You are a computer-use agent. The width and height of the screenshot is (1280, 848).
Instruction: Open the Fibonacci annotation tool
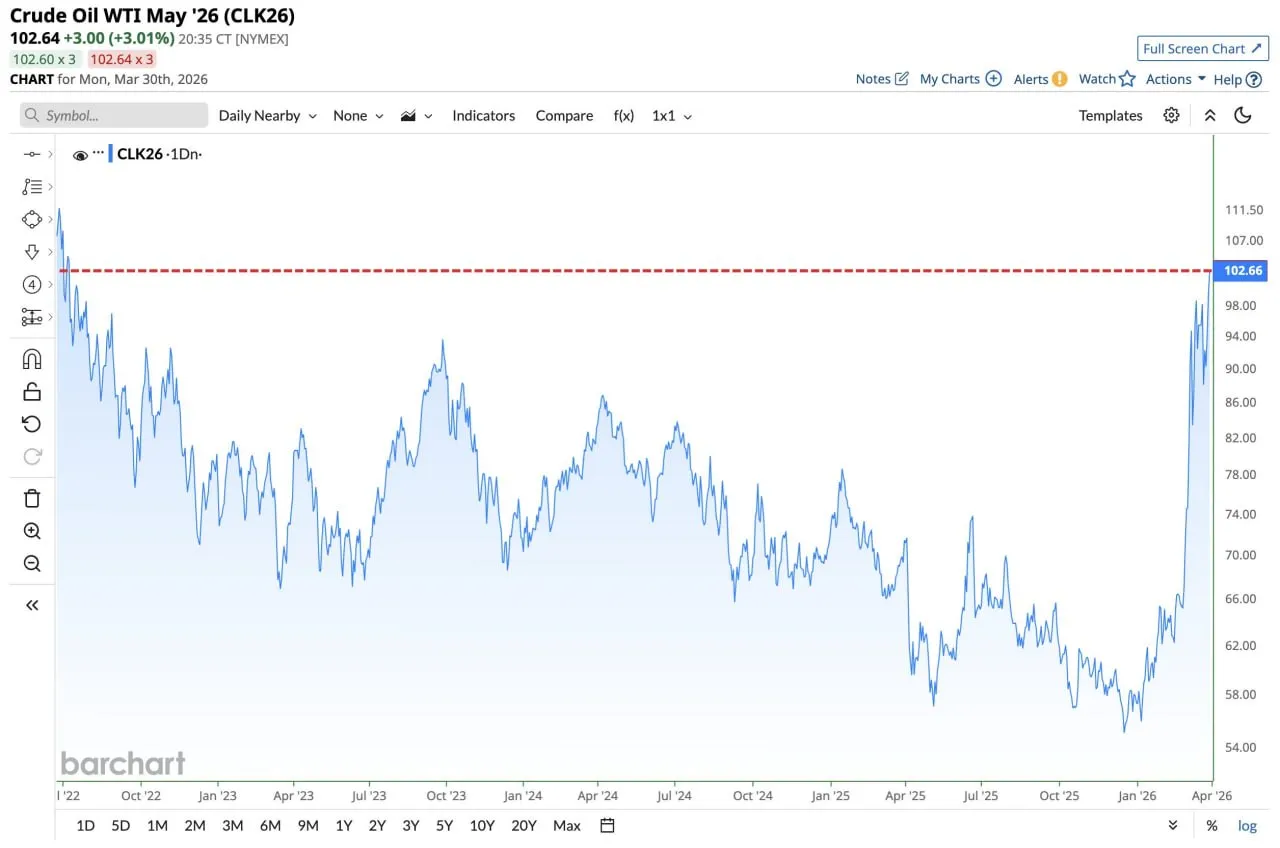[x=32, y=186]
